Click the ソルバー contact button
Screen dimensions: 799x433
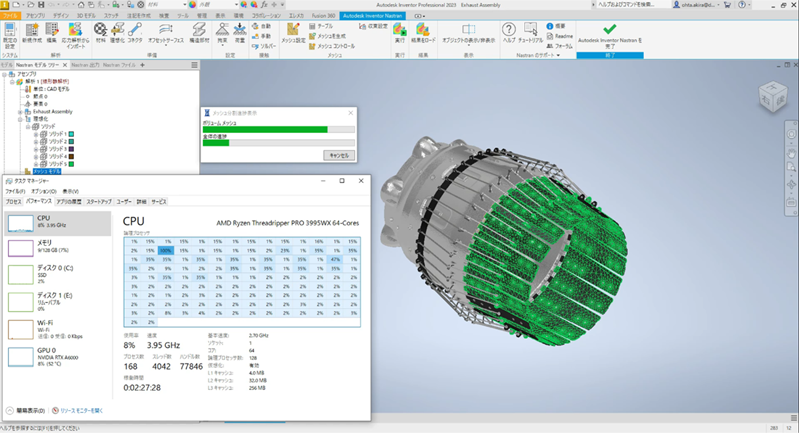pos(264,46)
